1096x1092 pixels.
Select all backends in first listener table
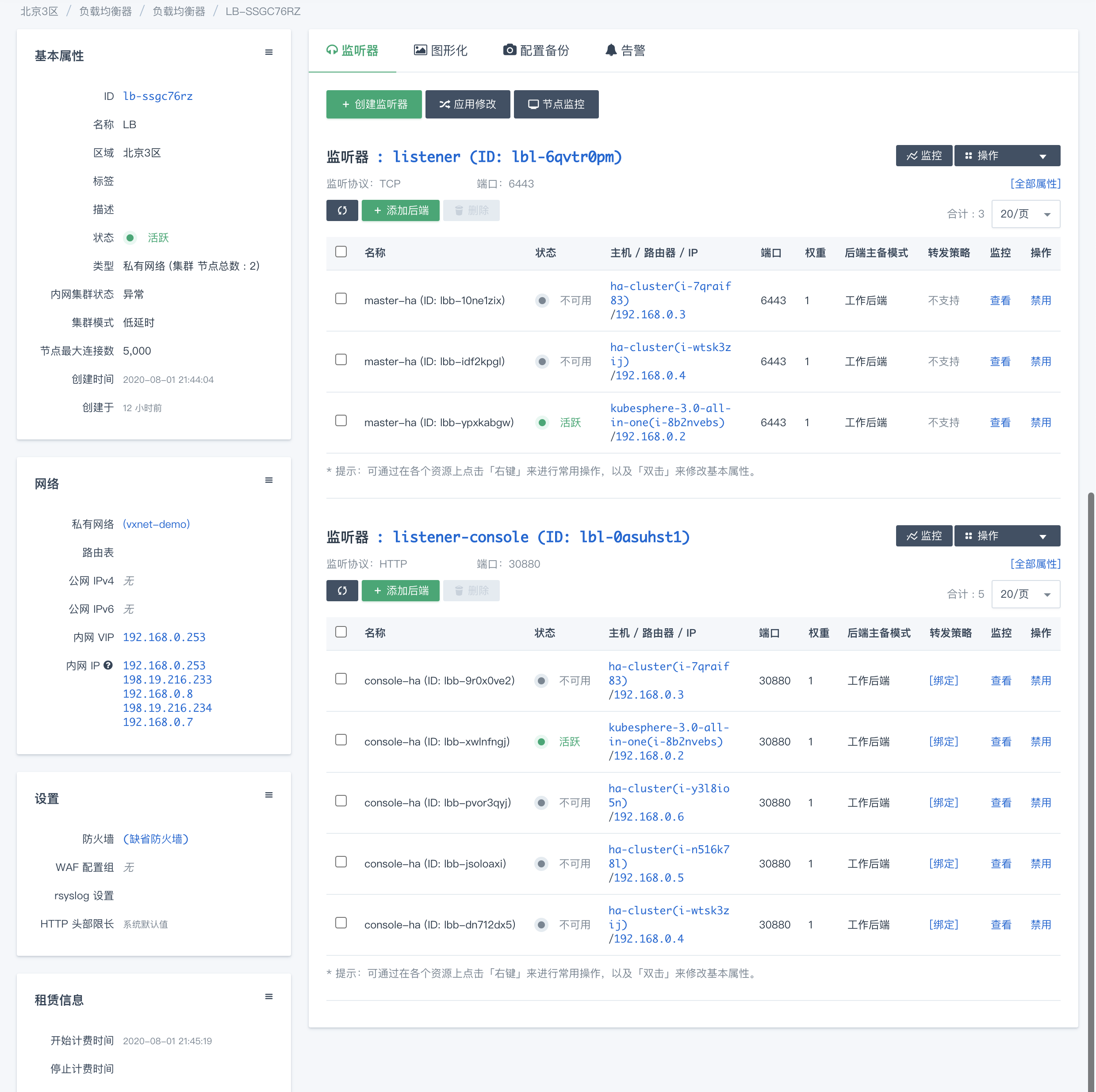pyautogui.click(x=341, y=252)
